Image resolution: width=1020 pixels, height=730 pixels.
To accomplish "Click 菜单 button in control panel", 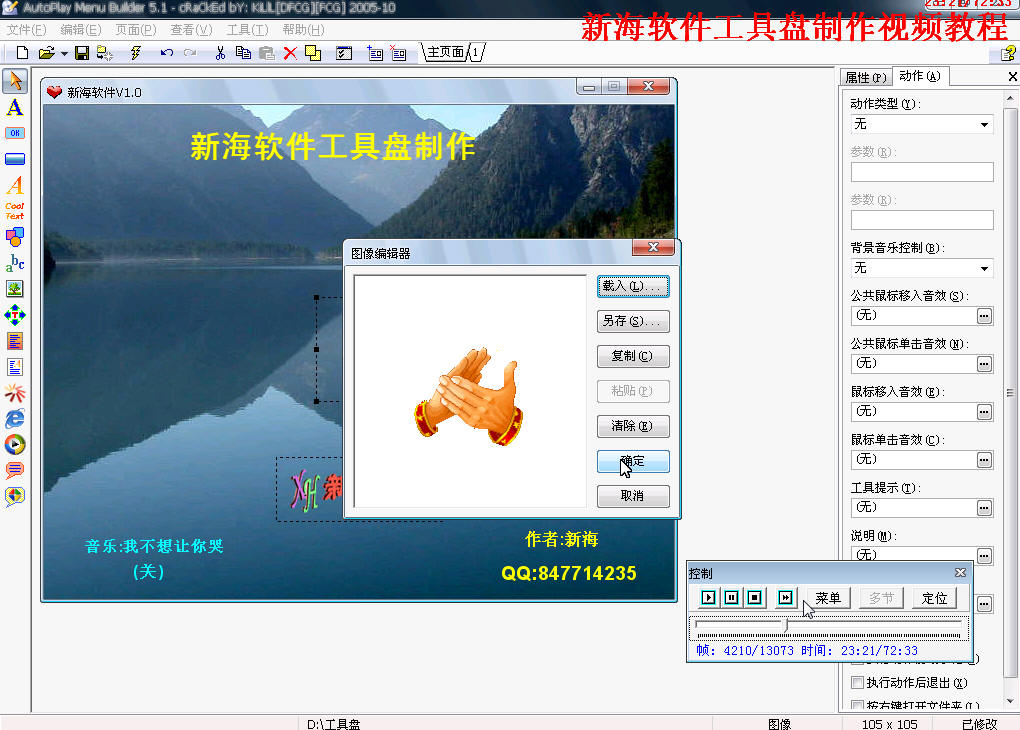I will (x=827, y=598).
